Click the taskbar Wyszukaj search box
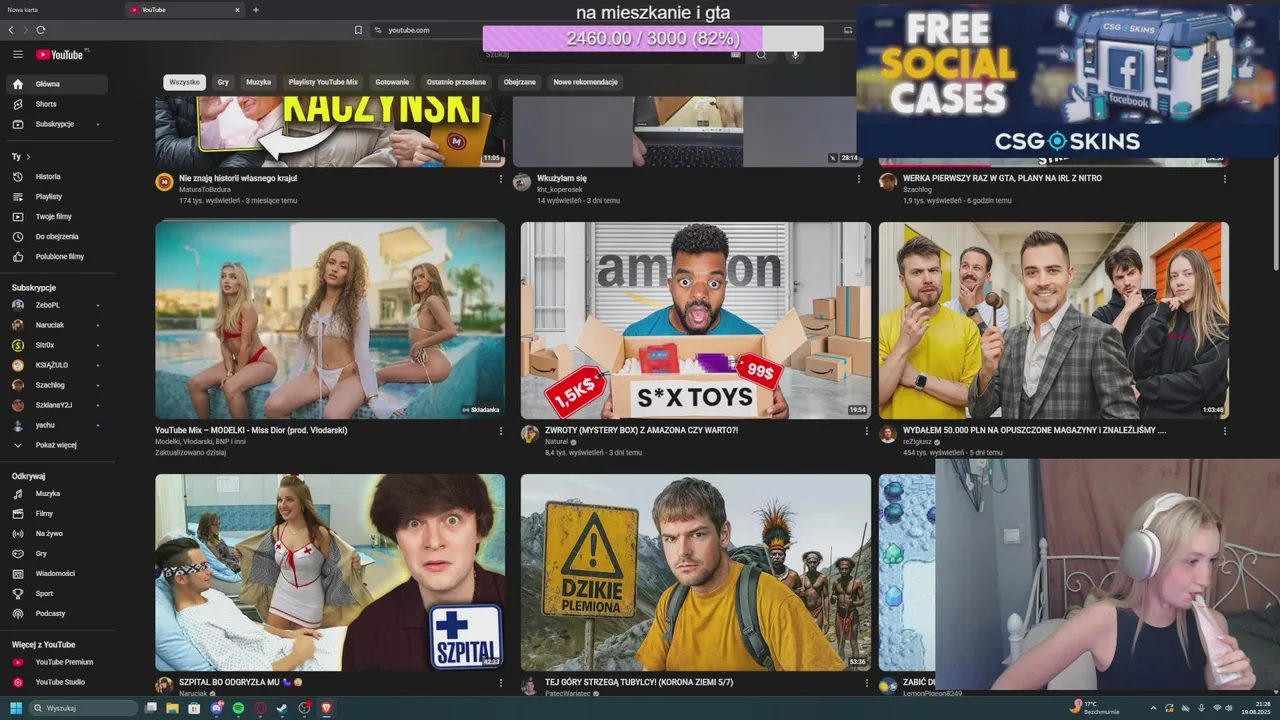 [83, 708]
